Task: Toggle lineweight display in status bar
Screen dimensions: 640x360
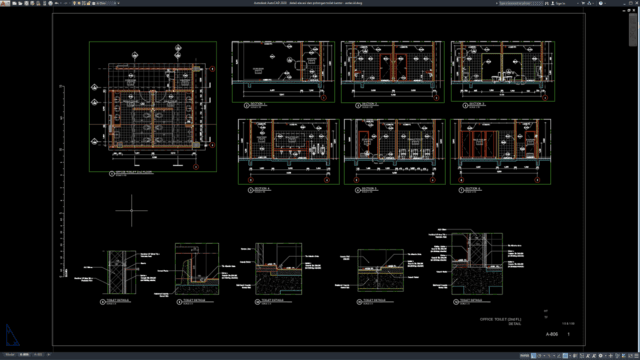Action: point(575,356)
